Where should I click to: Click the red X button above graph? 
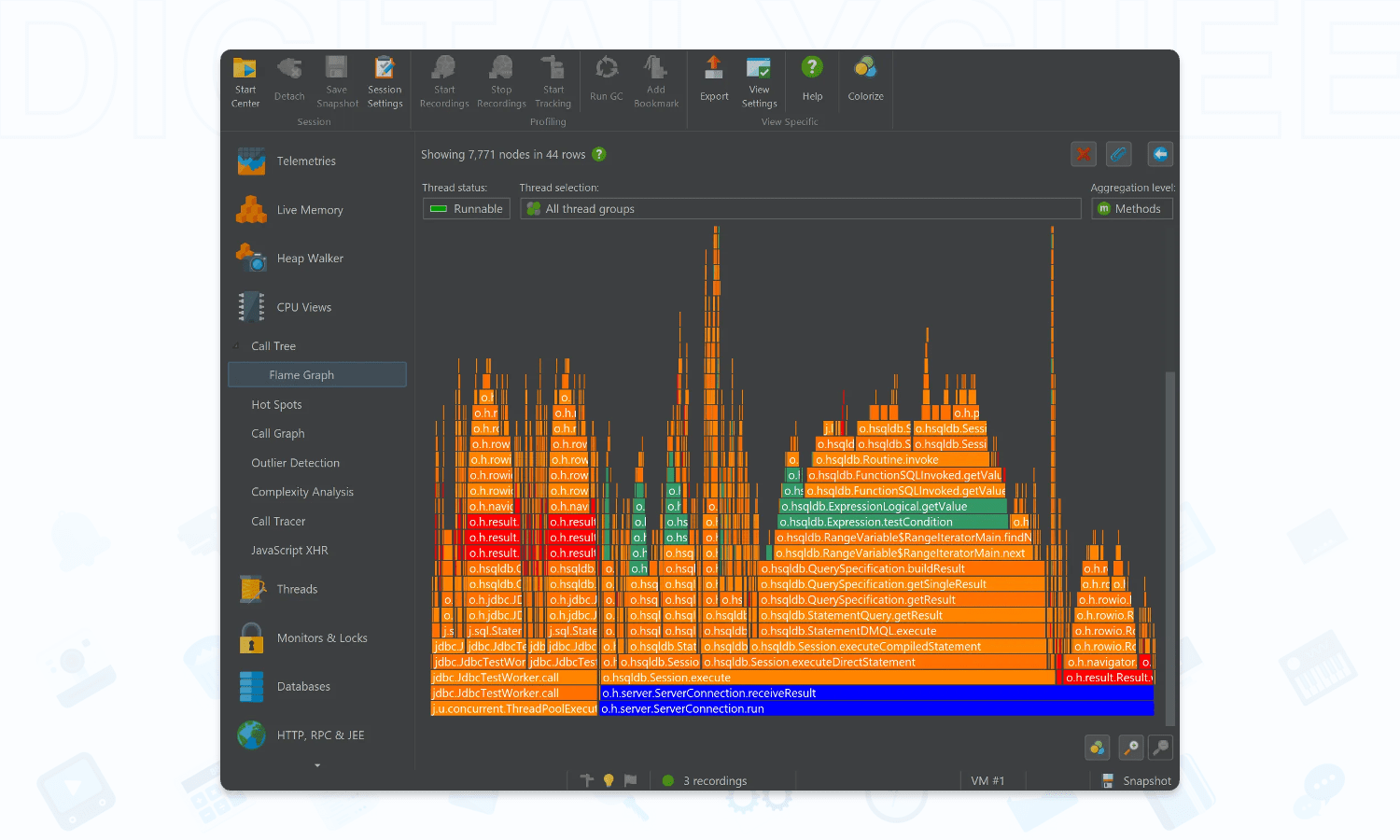1084,154
